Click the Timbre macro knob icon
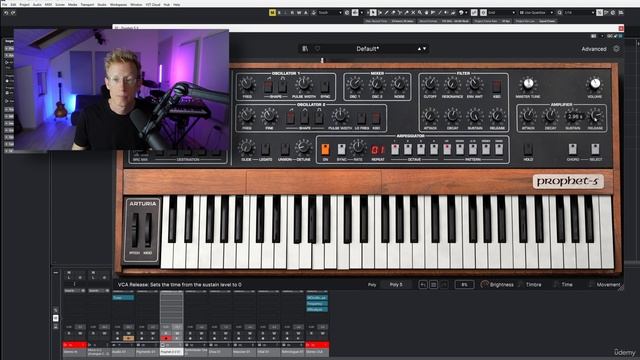 coord(521,284)
